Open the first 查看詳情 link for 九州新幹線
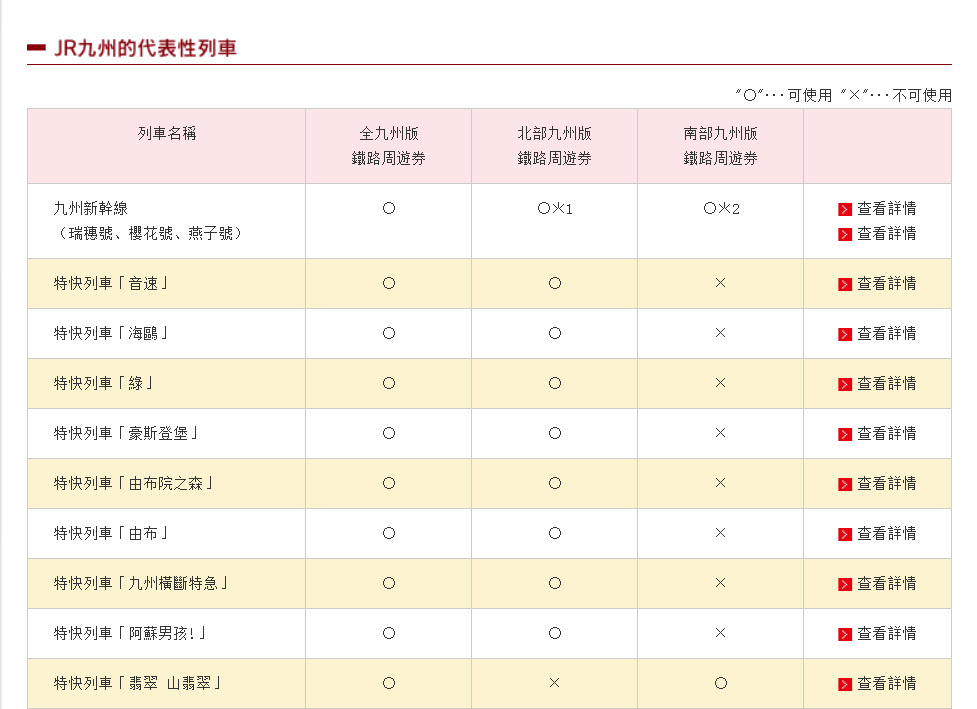Image resolution: width=977 pixels, height=709 pixels. (x=886, y=209)
